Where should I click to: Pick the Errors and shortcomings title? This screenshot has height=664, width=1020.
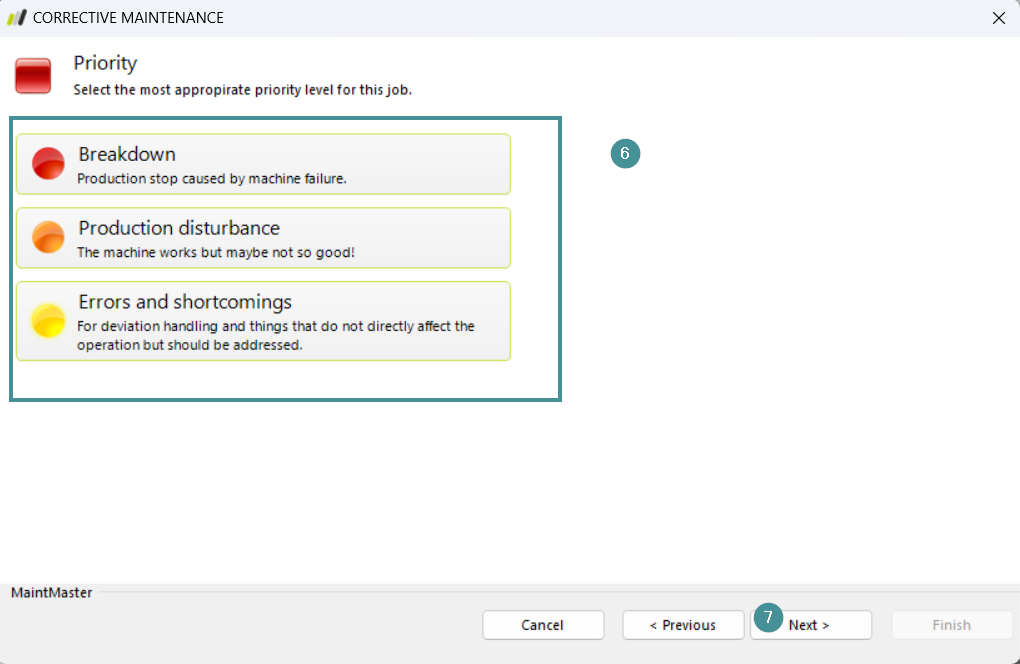tap(185, 302)
